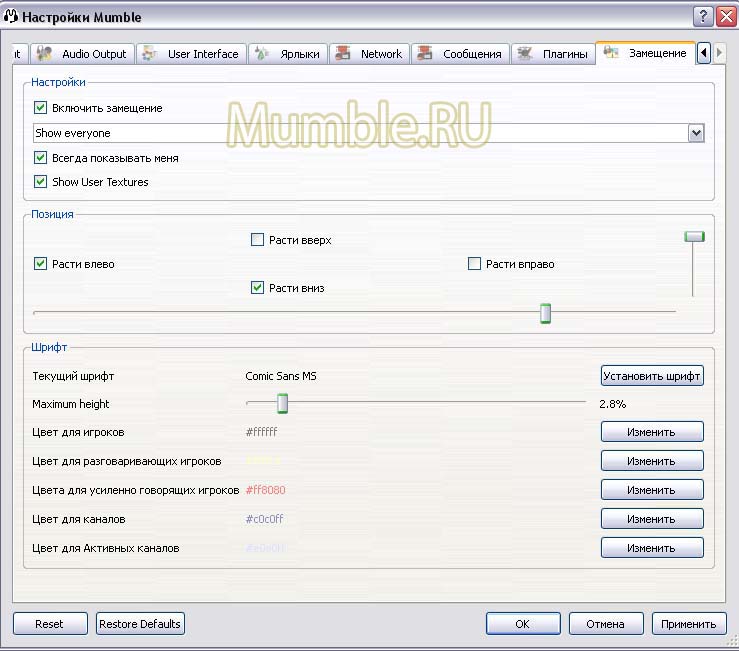Click the Ярлыки tab icon
The width and height of the screenshot is (739, 651).
click(x=260, y=54)
